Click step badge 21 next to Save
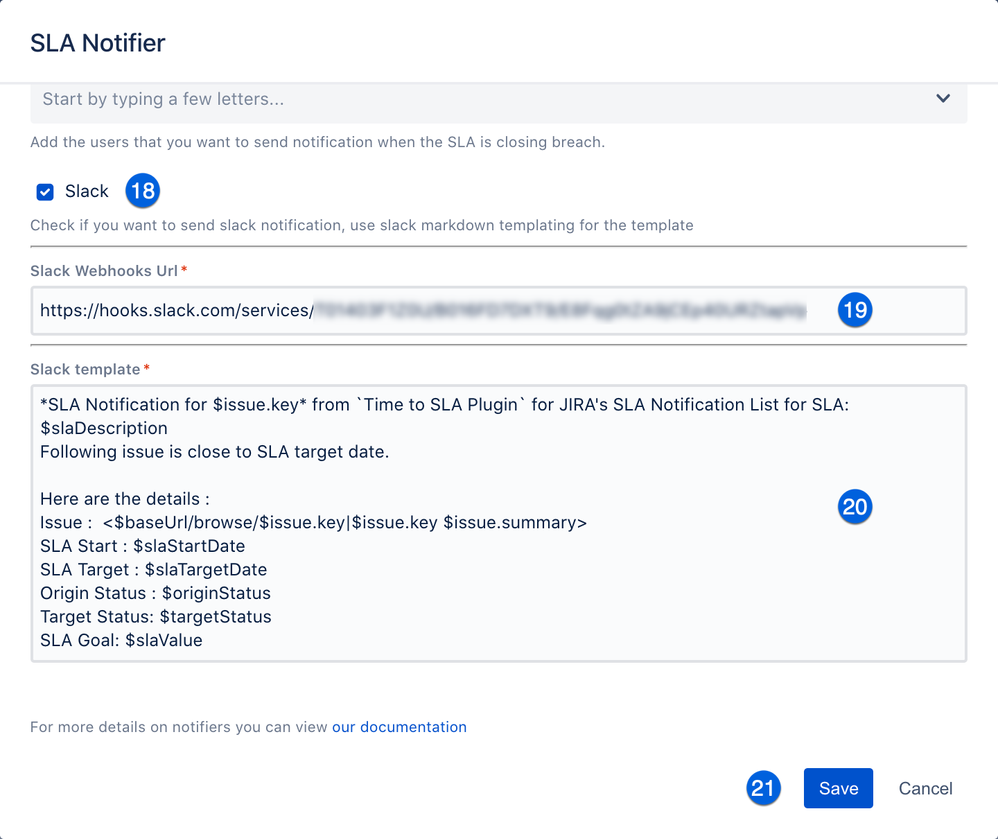The width and height of the screenshot is (998, 839). [x=763, y=788]
